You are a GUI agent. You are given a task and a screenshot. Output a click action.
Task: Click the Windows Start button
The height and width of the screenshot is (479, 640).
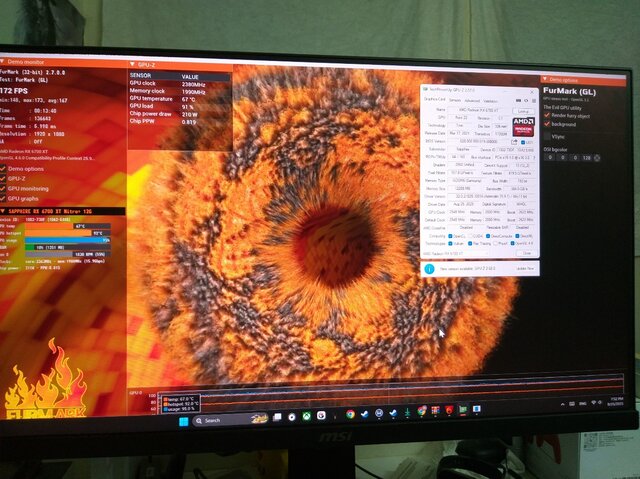click(x=184, y=421)
